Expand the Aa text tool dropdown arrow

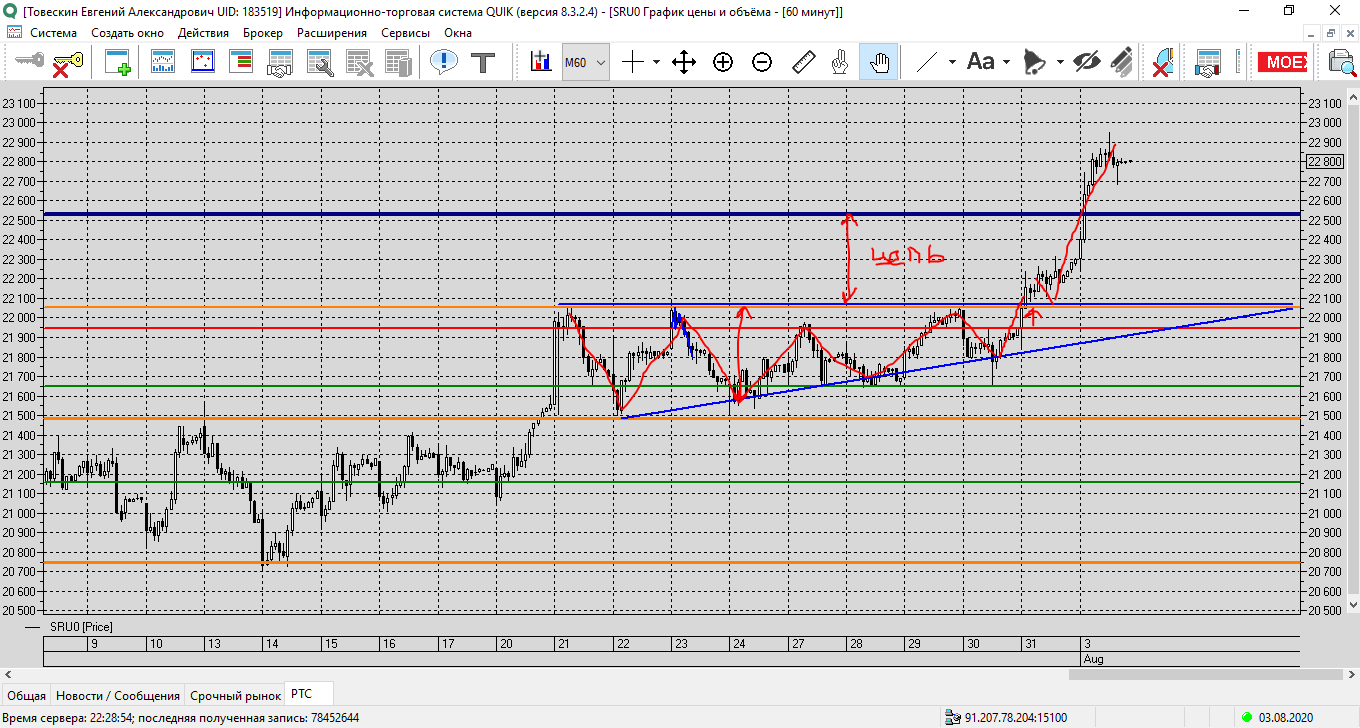(x=1006, y=62)
